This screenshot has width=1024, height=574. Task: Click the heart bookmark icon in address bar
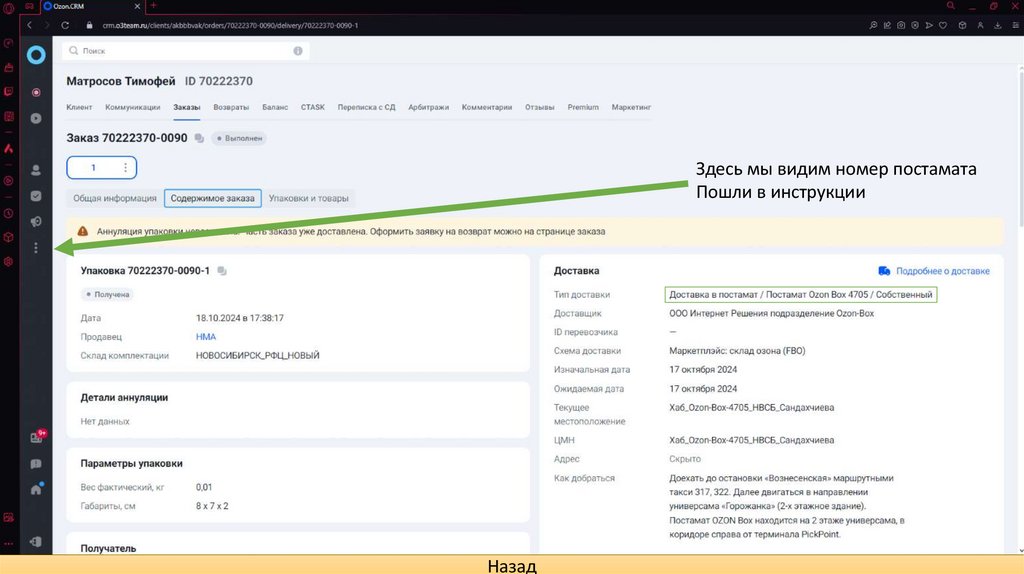tap(943, 25)
